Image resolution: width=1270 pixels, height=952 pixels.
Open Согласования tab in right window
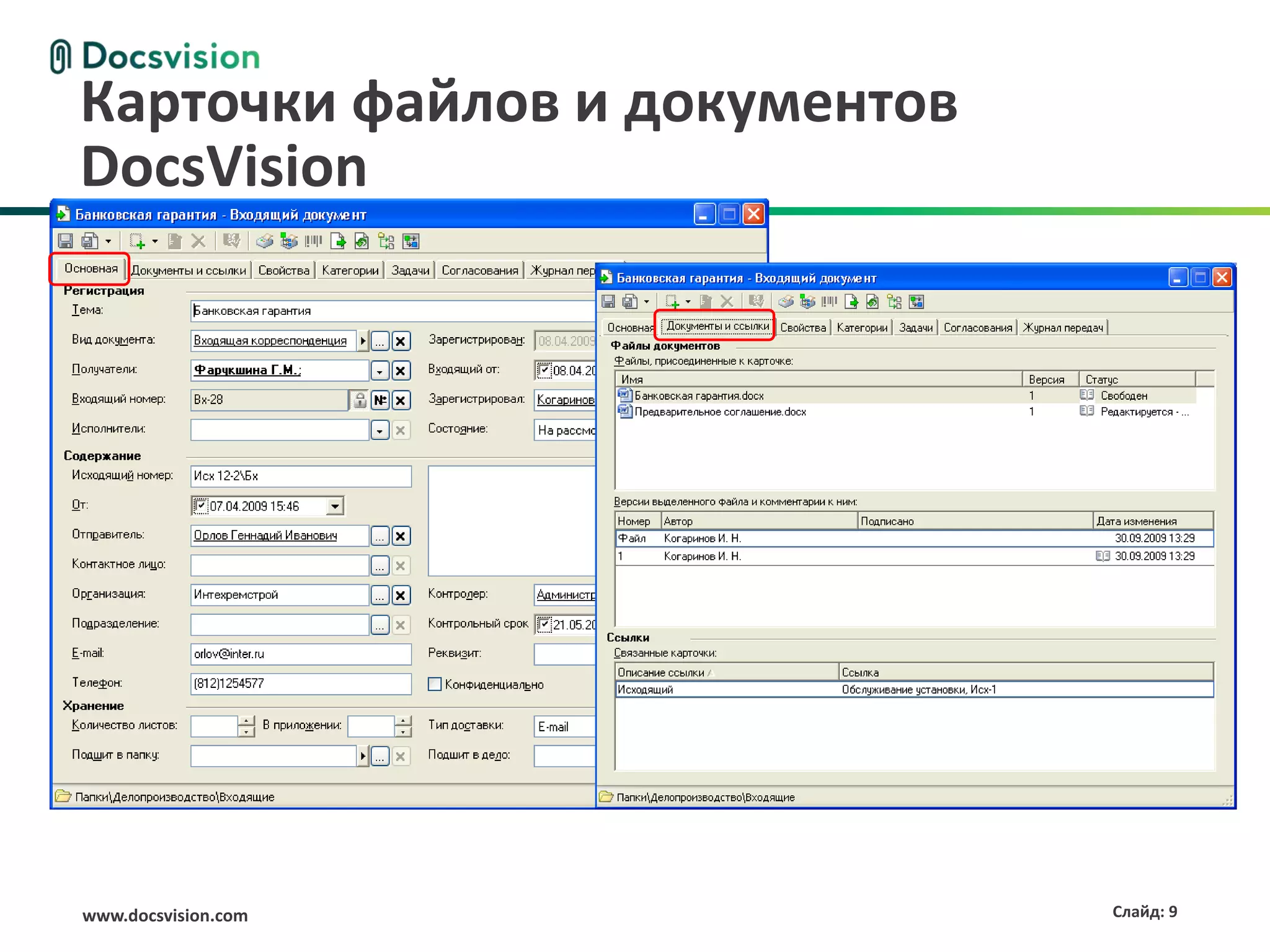[978, 327]
